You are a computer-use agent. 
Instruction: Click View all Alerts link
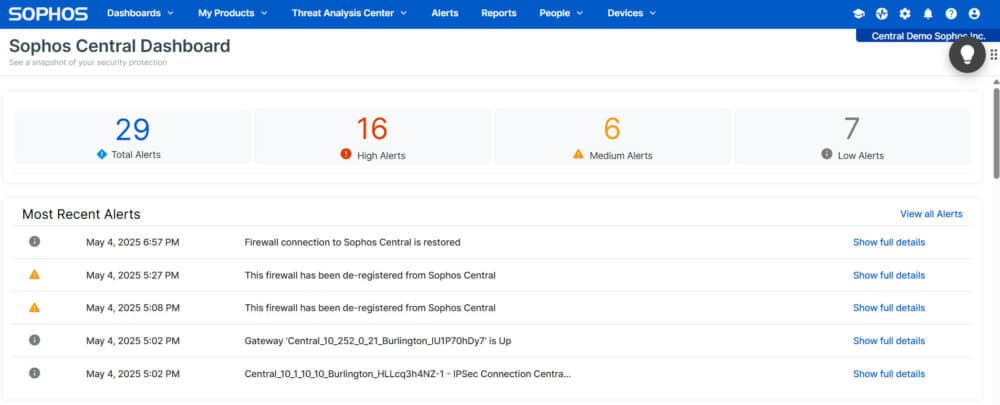931,214
